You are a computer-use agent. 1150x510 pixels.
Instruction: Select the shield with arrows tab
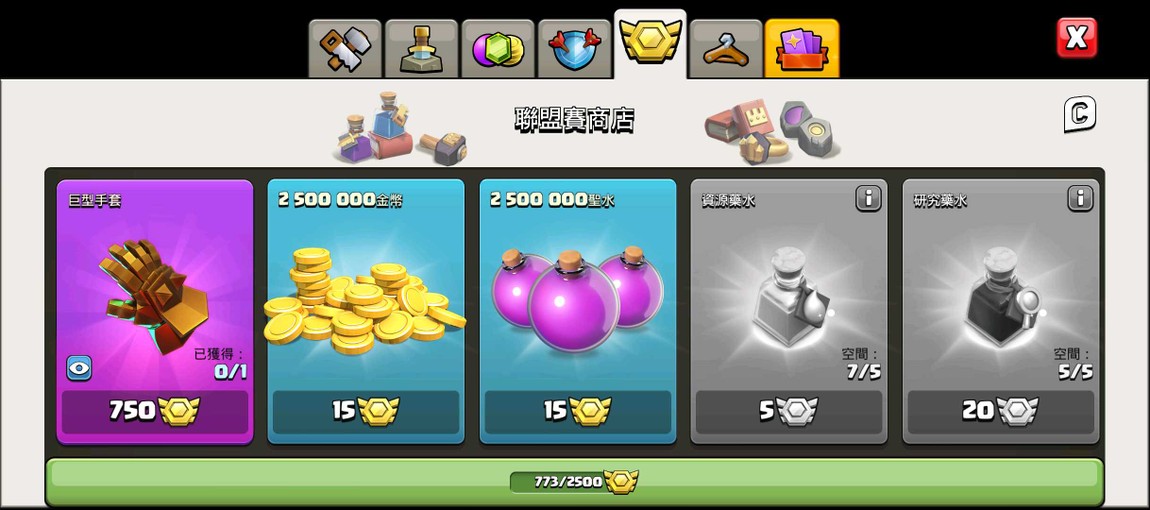[x=574, y=49]
